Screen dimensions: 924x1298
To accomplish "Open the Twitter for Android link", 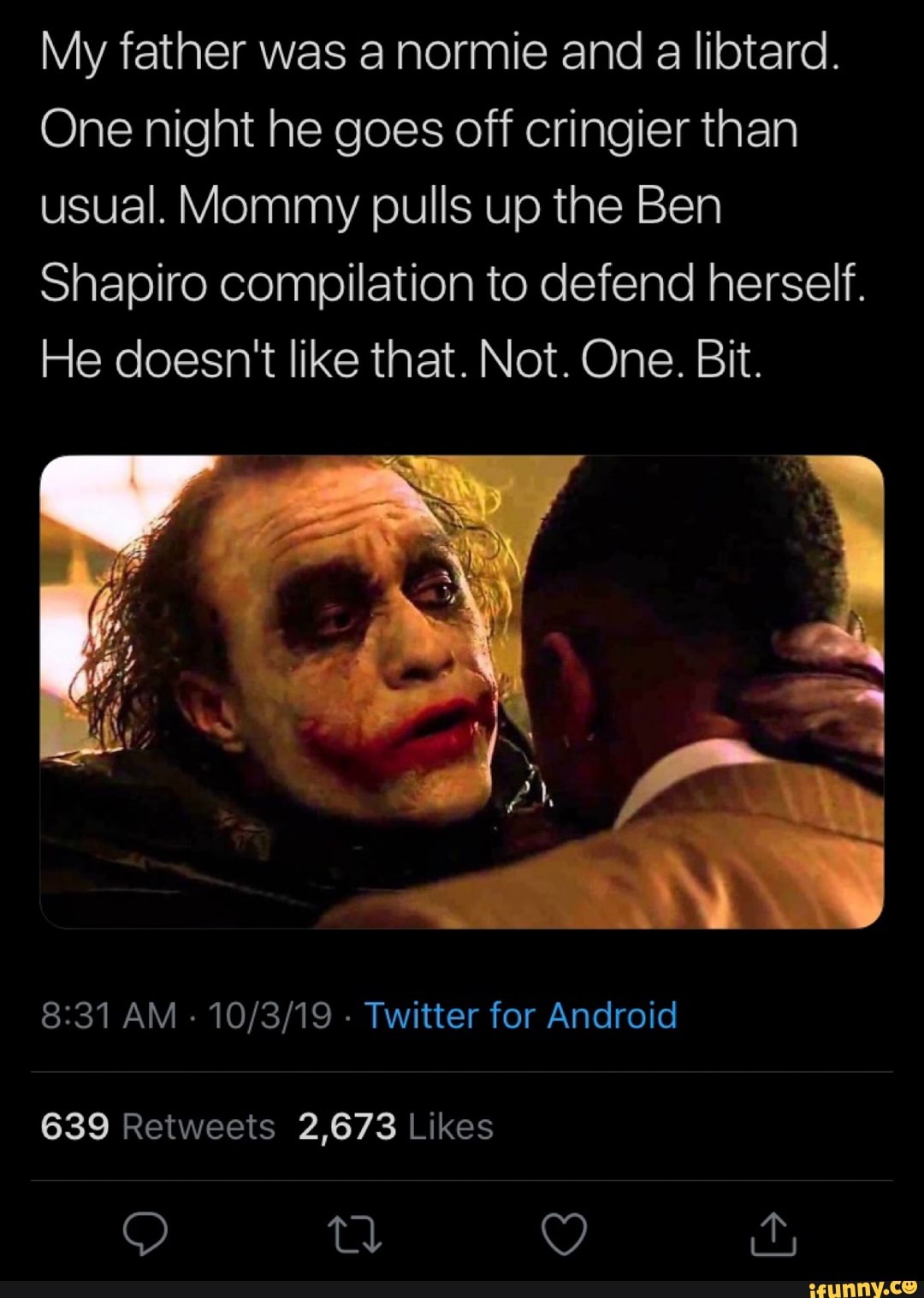I will [x=521, y=1016].
